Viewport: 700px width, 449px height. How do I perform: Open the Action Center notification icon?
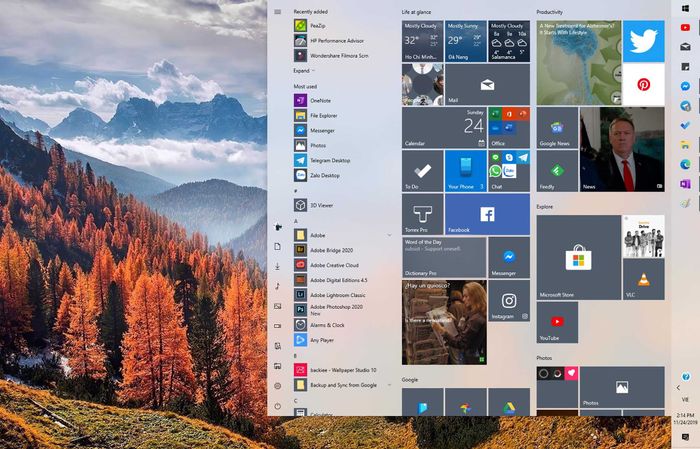pyautogui.click(x=685, y=437)
